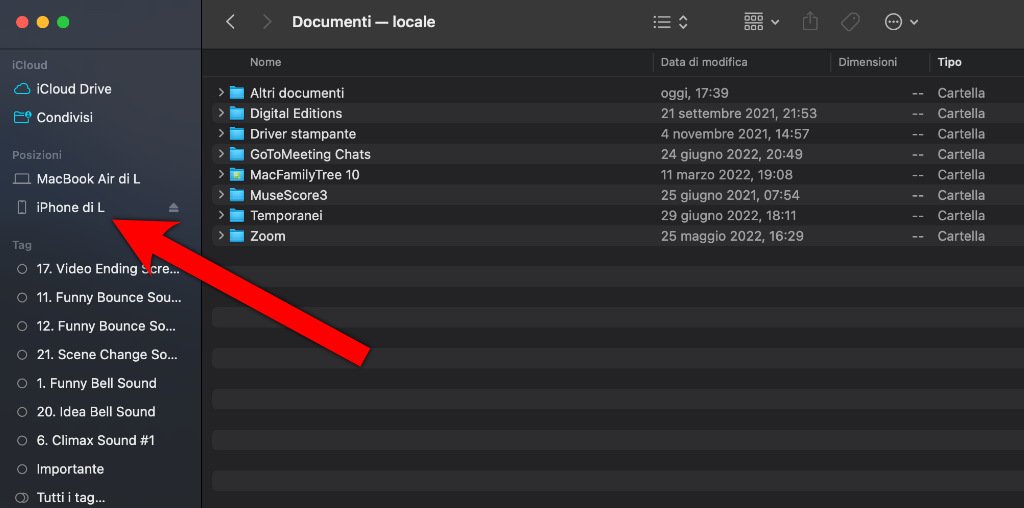Viewport: 1024px width, 508px height.
Task: Go forward with the right chevron button
Action: point(266,22)
